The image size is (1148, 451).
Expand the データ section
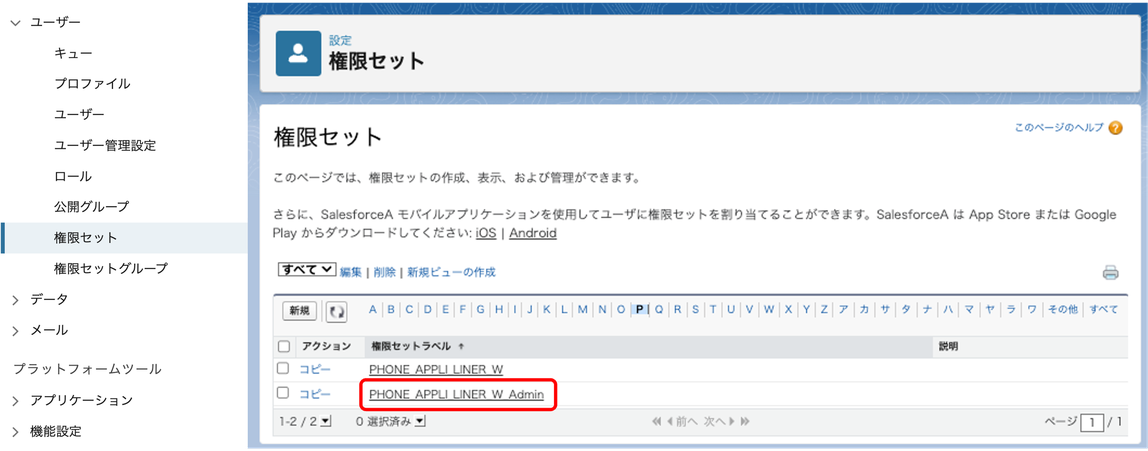[16, 299]
